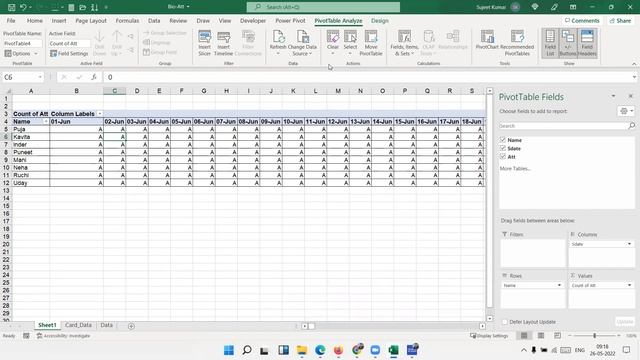Open the File menu

[x=11, y=20]
